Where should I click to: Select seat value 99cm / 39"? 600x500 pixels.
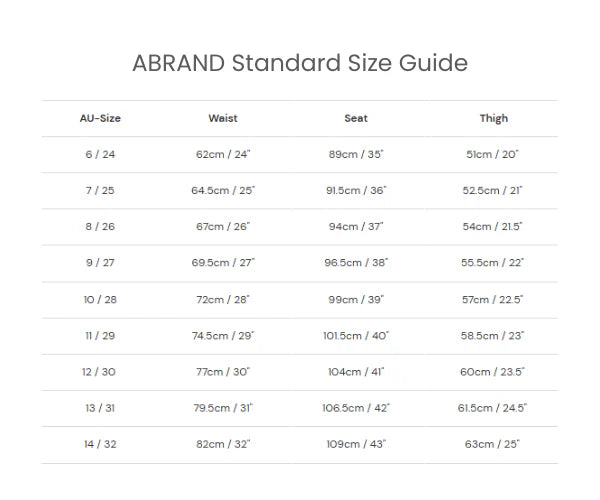click(356, 300)
